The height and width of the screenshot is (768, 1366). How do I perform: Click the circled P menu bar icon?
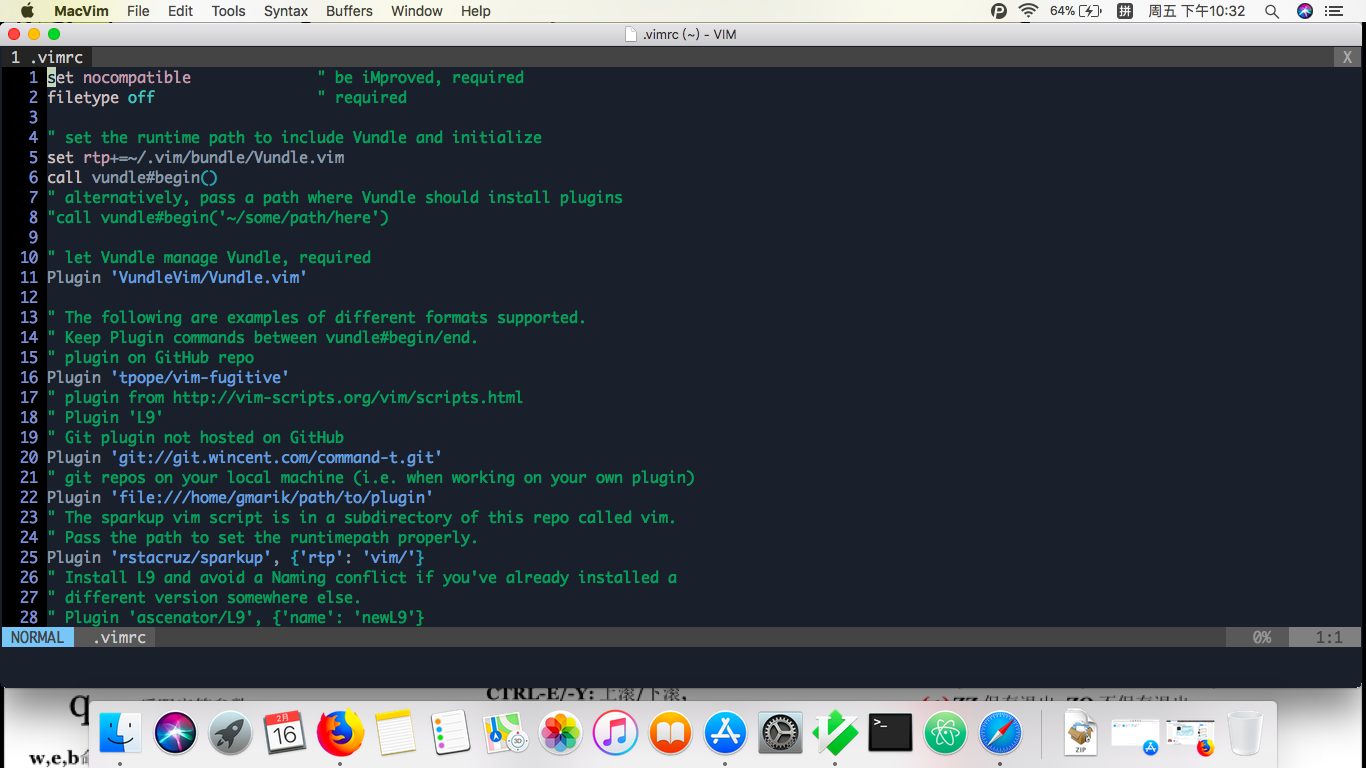998,11
